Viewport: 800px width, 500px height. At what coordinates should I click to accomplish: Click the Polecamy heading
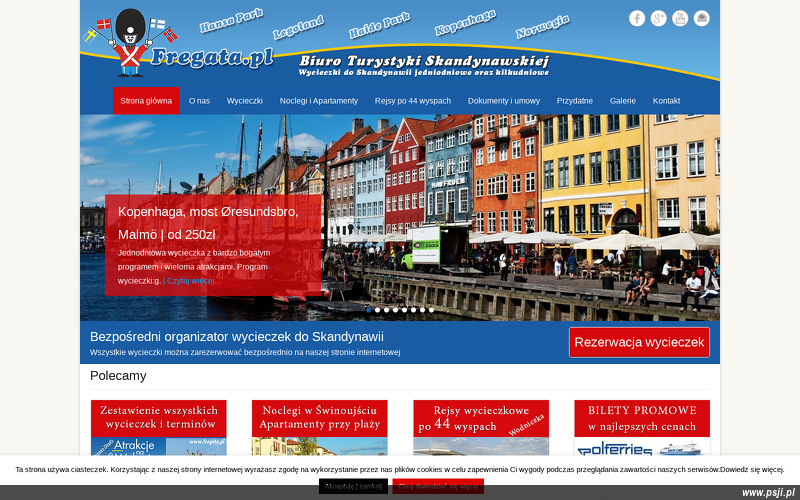(118, 376)
